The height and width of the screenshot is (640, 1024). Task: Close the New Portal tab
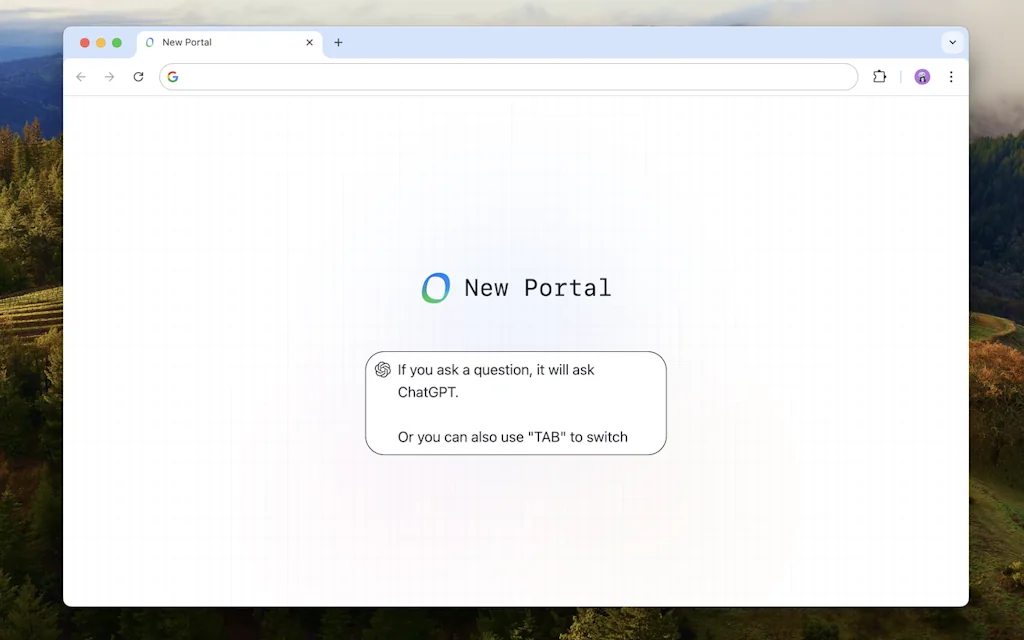(310, 43)
